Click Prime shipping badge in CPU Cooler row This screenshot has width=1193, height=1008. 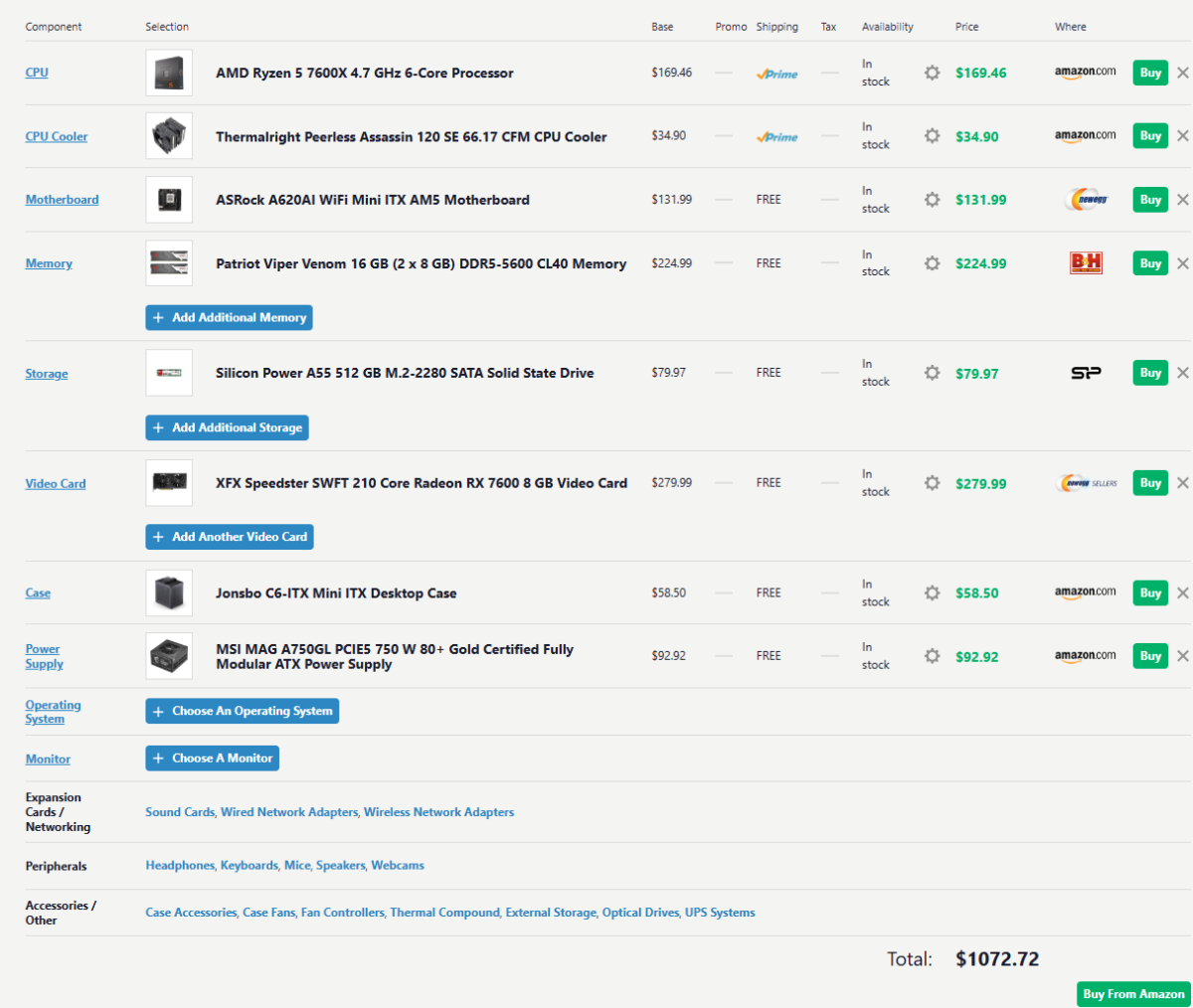776,137
